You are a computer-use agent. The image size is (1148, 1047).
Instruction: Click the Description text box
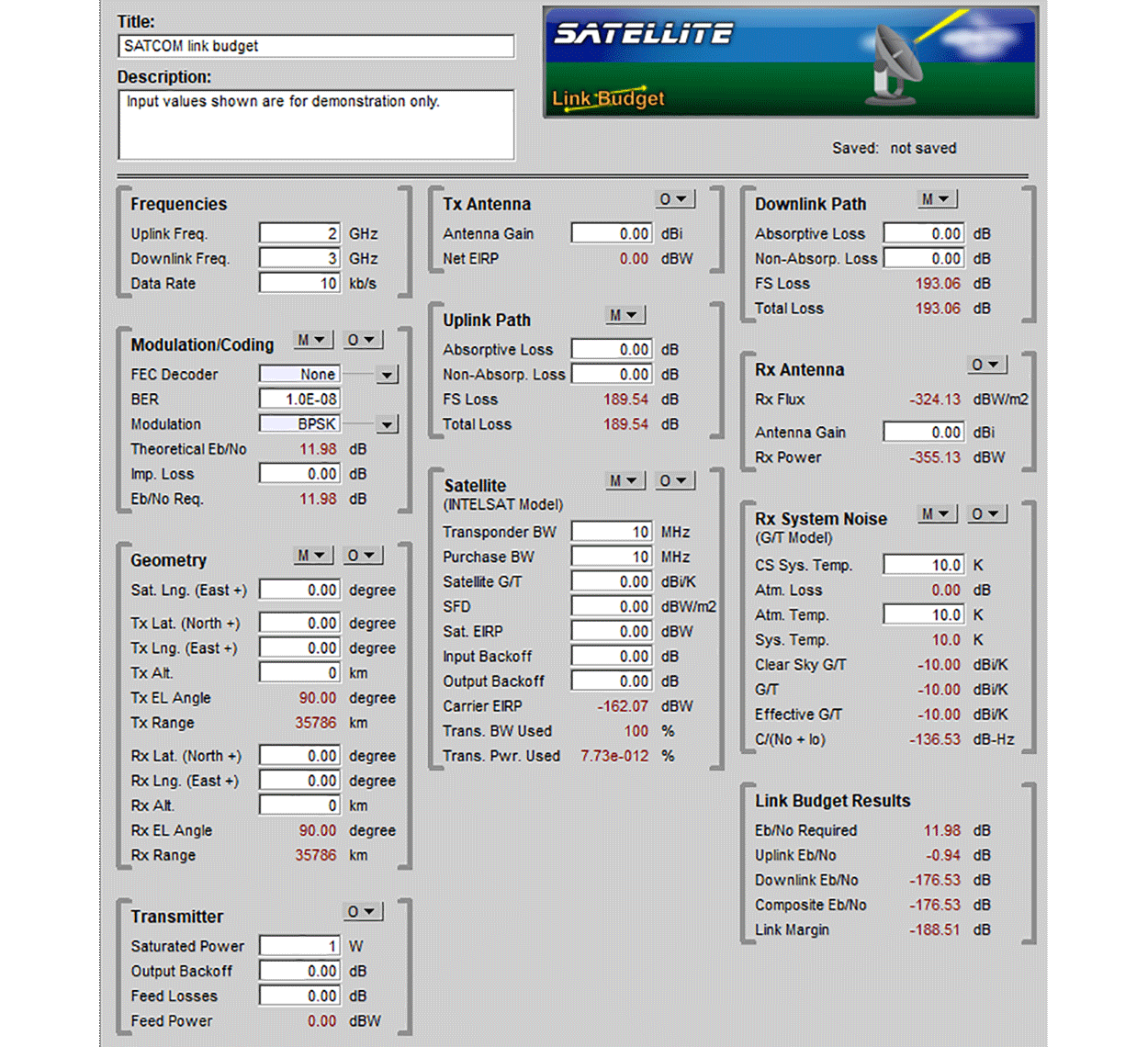click(x=316, y=124)
